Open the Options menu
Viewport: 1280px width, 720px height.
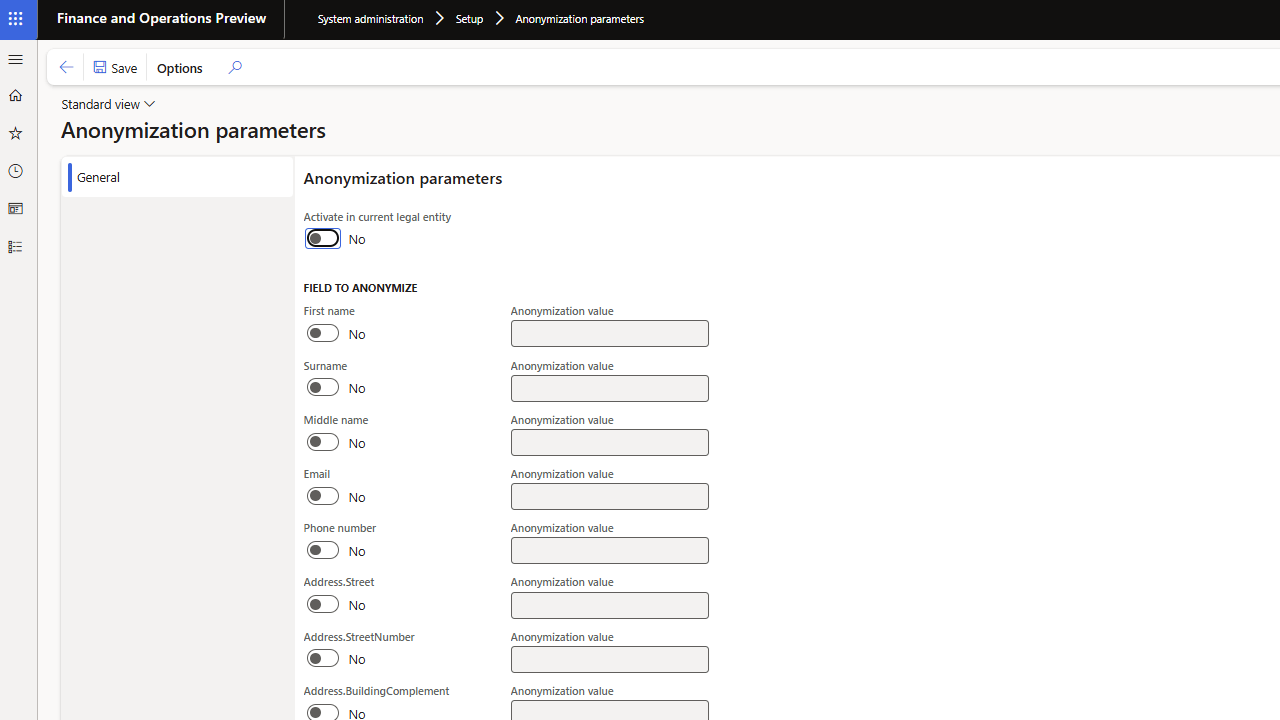pos(179,67)
